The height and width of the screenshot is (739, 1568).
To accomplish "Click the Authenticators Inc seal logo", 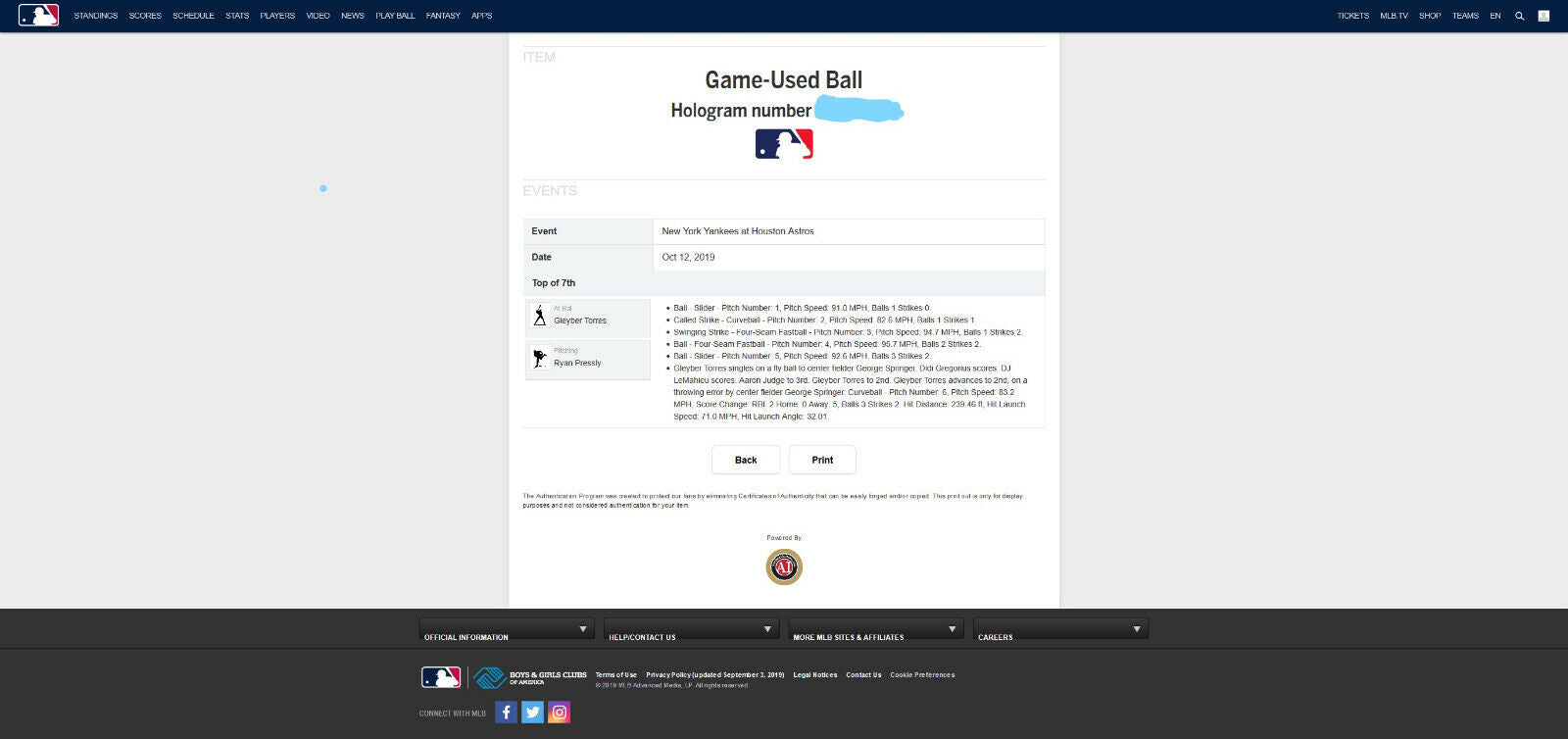I will tap(784, 567).
